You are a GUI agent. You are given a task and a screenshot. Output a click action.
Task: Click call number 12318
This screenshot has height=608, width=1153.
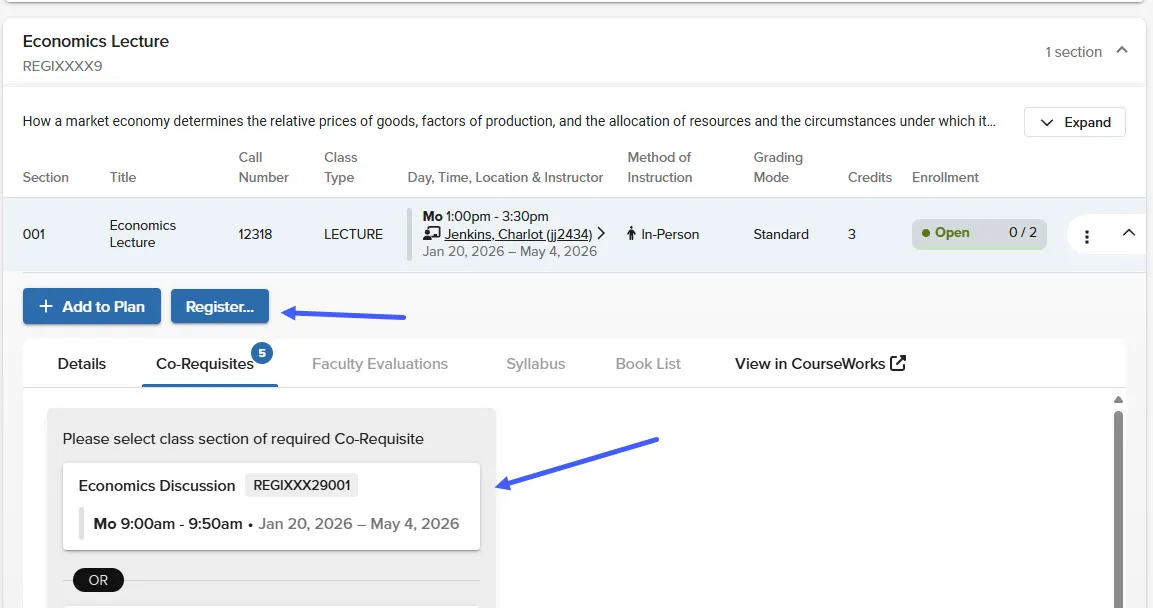click(x=255, y=234)
